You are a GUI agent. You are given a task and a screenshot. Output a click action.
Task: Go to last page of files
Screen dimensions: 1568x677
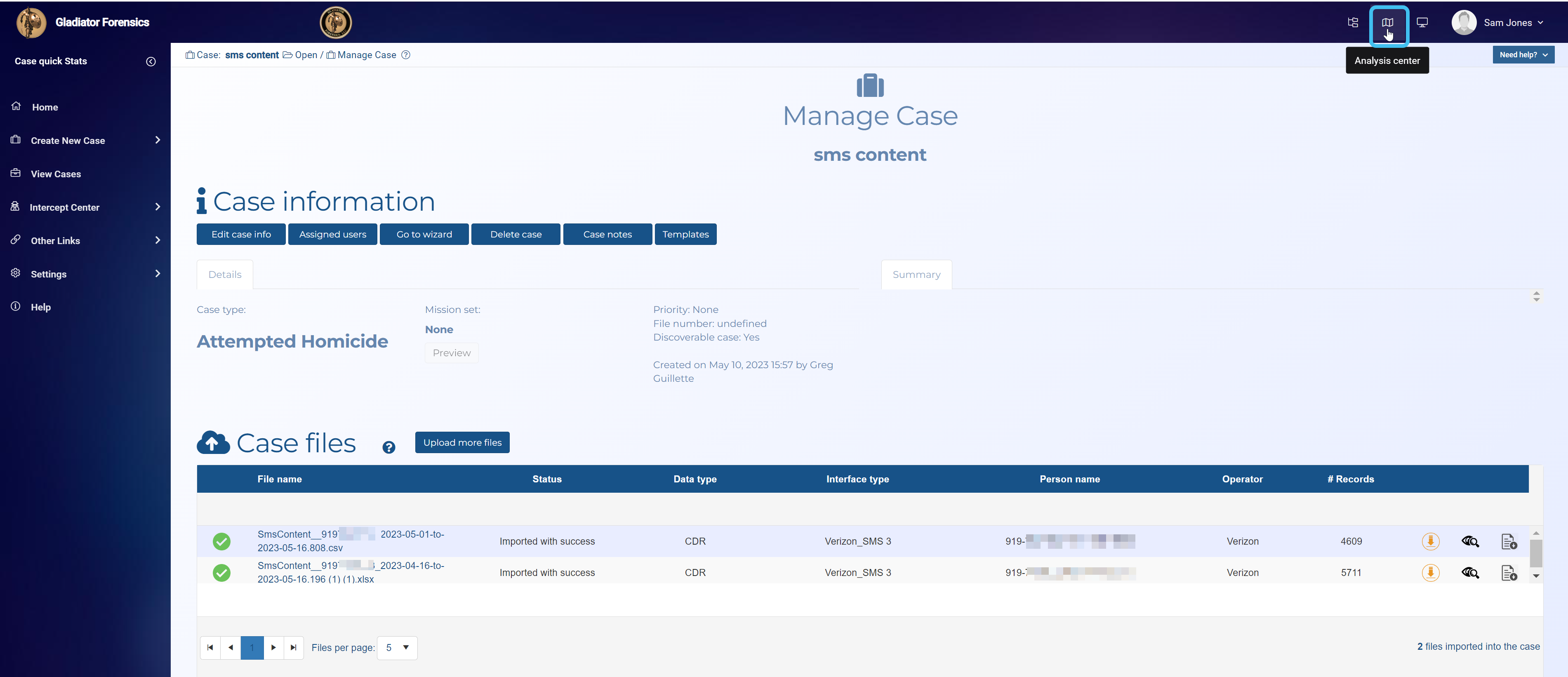[x=293, y=647]
